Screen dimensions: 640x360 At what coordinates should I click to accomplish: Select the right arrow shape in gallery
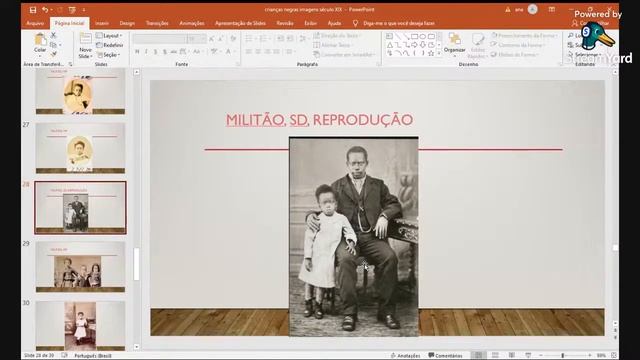pyautogui.click(x=415, y=45)
